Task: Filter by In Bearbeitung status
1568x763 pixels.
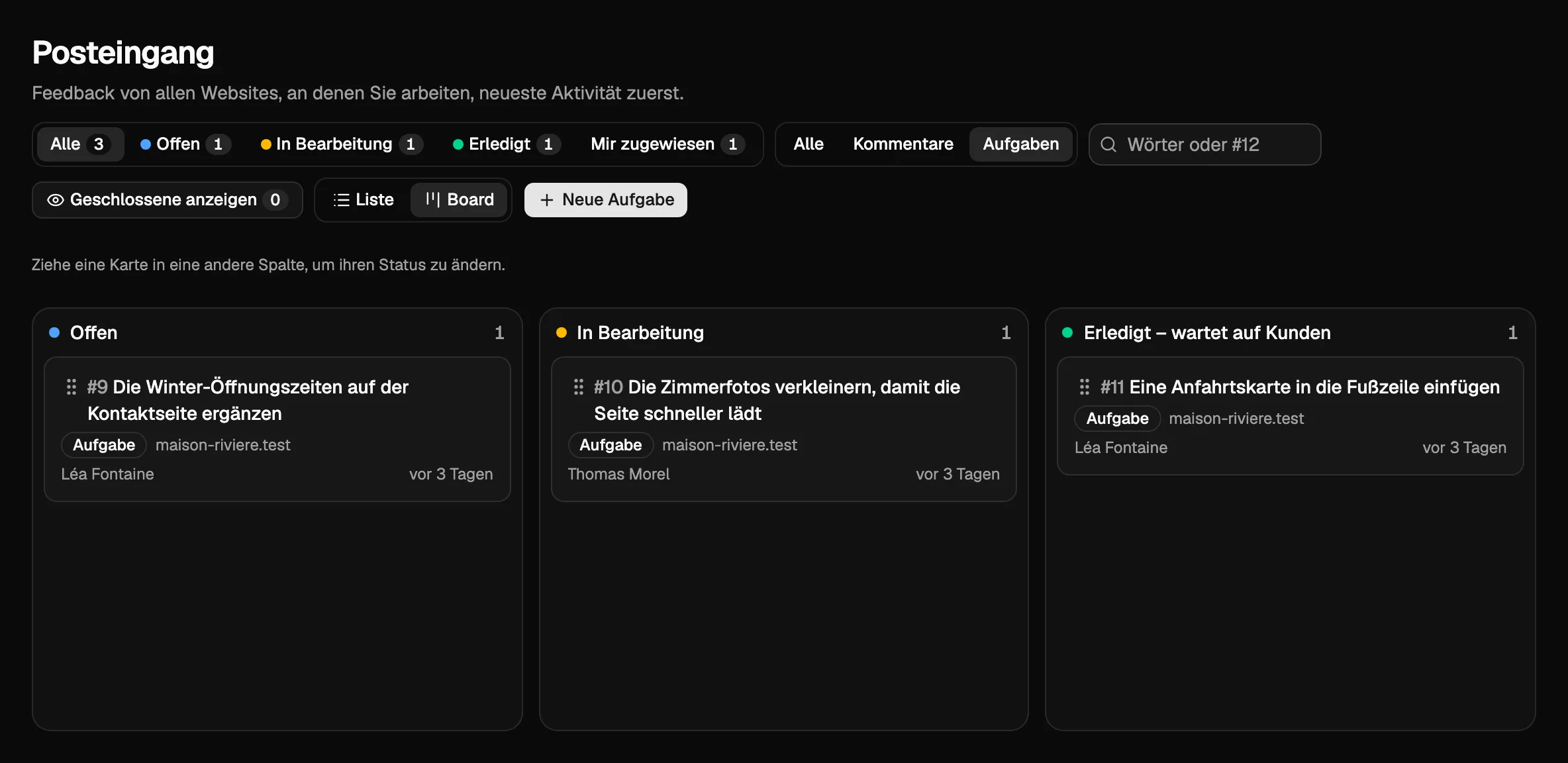Action: [341, 144]
